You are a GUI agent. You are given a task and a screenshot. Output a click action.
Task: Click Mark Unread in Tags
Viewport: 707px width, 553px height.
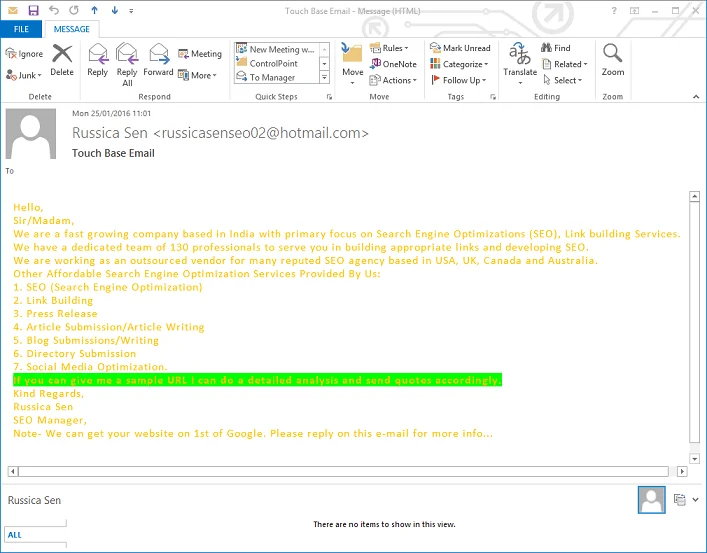(x=460, y=48)
